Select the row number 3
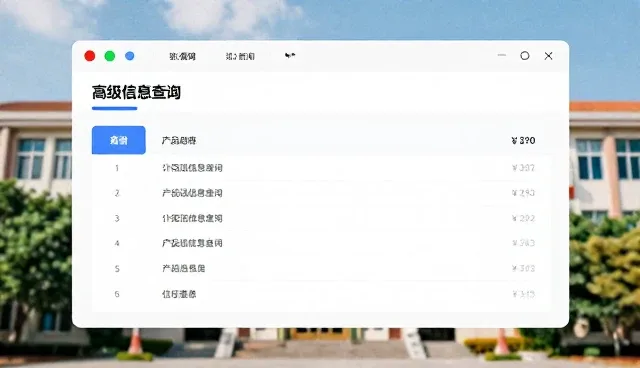Screen dimensions: 640x368 pos(117,218)
